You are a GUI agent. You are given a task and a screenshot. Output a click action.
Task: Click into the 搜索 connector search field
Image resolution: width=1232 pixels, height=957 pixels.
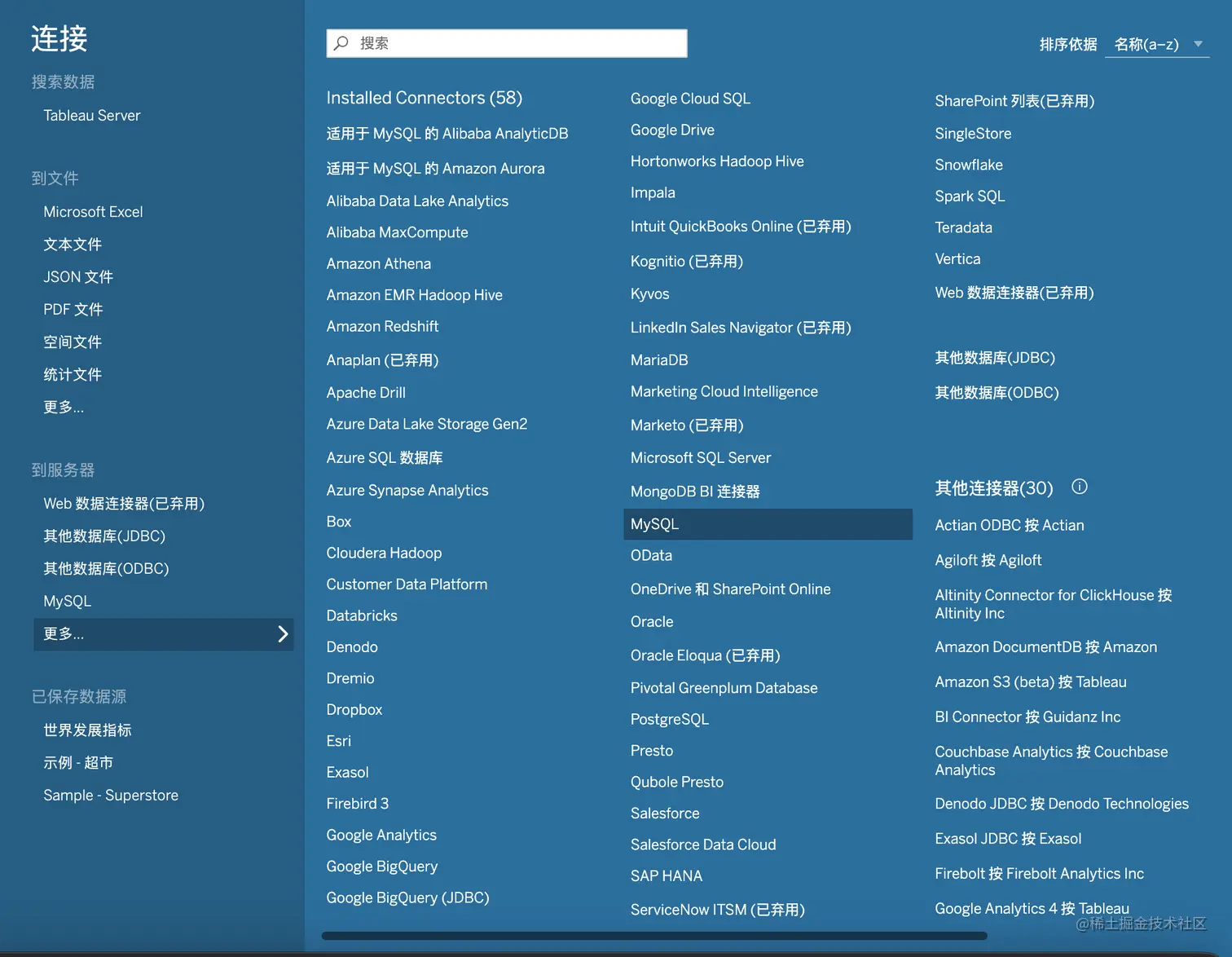pos(507,43)
